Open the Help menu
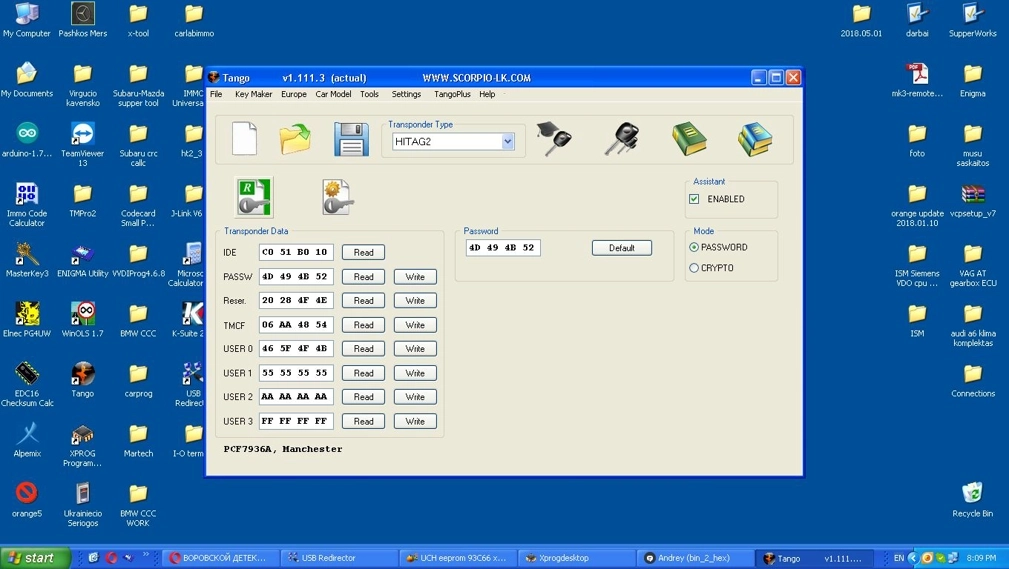The width and height of the screenshot is (1009, 569). (x=487, y=94)
